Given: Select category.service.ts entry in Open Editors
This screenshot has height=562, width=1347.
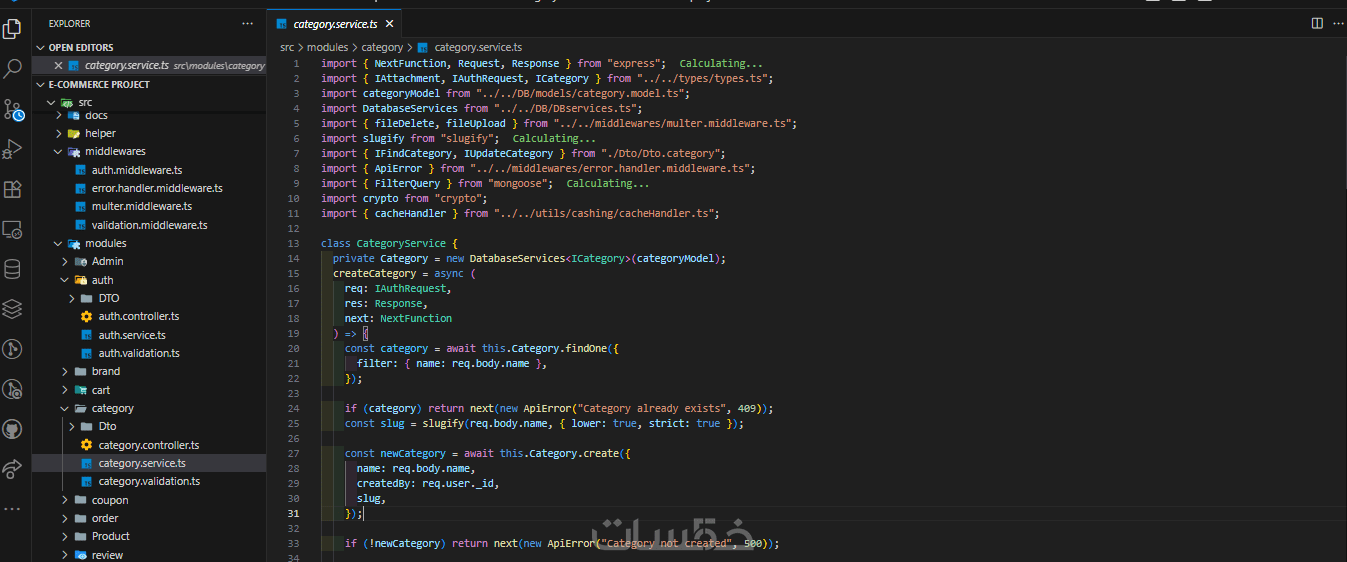Looking at the screenshot, I should click(x=149, y=65).
